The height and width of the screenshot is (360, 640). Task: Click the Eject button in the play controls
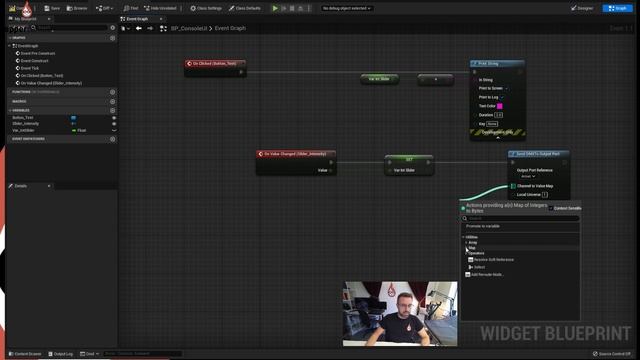[301, 8]
